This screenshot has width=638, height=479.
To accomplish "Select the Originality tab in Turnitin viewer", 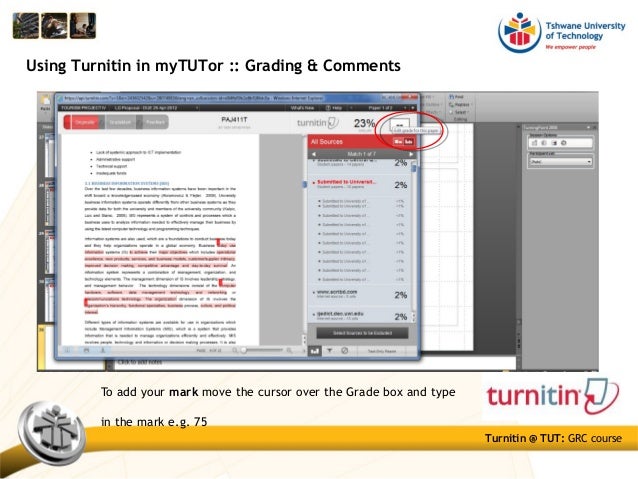I will 83,122.
